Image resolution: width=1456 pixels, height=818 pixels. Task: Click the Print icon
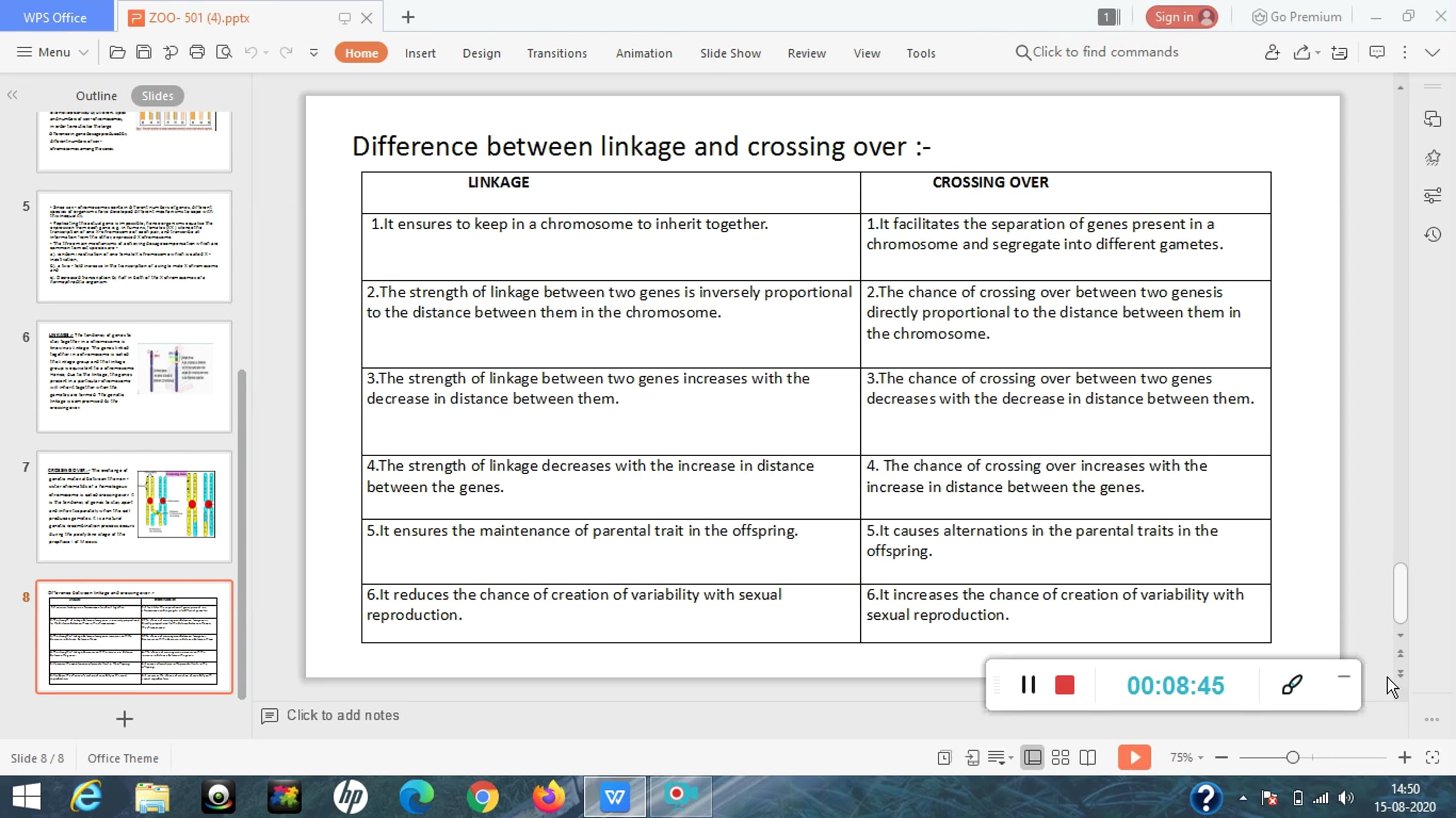(x=197, y=53)
